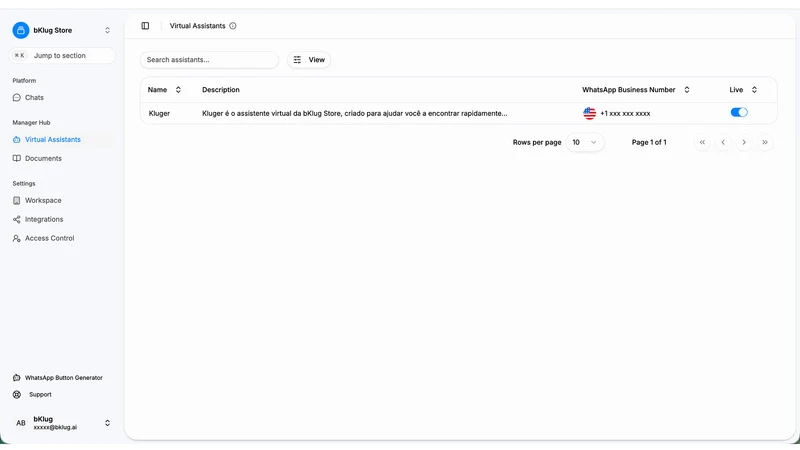Go to the first page button
The image size is (800, 450).
(703, 142)
